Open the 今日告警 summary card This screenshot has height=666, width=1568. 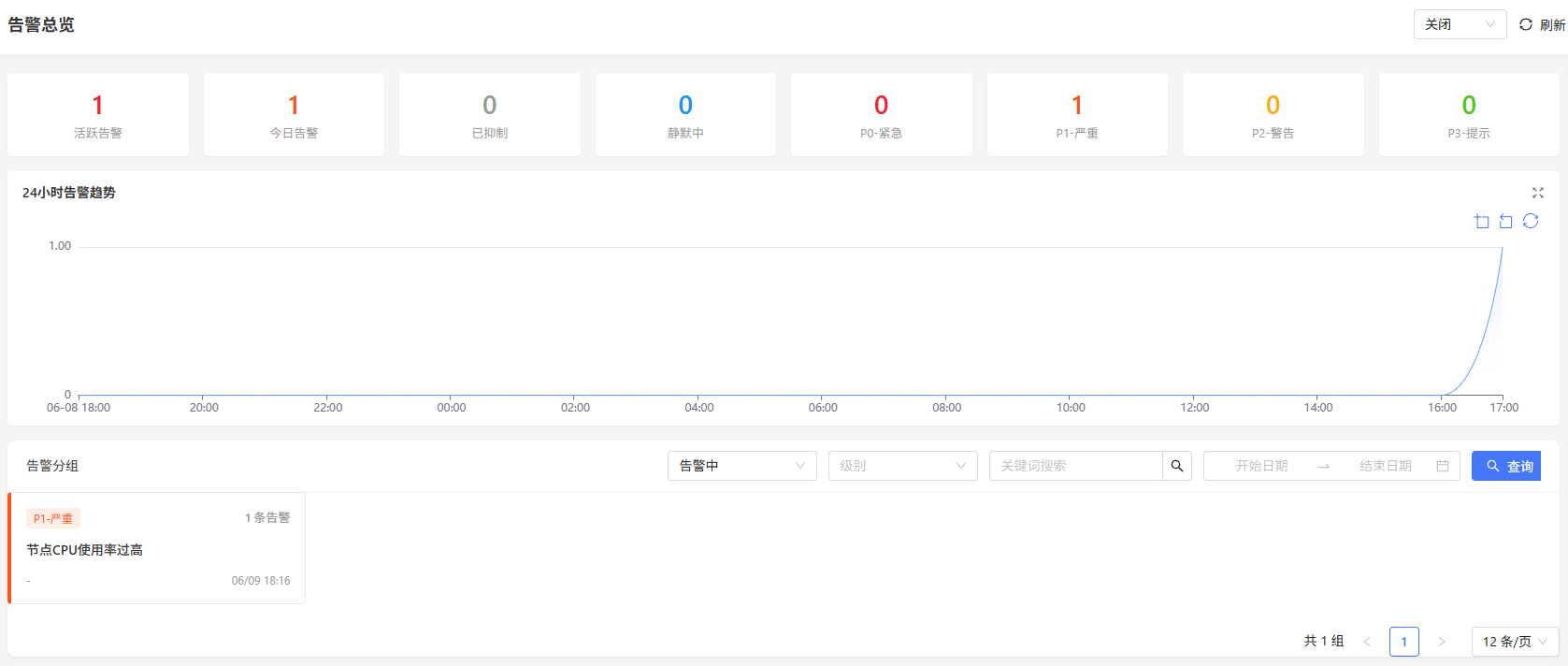(294, 114)
